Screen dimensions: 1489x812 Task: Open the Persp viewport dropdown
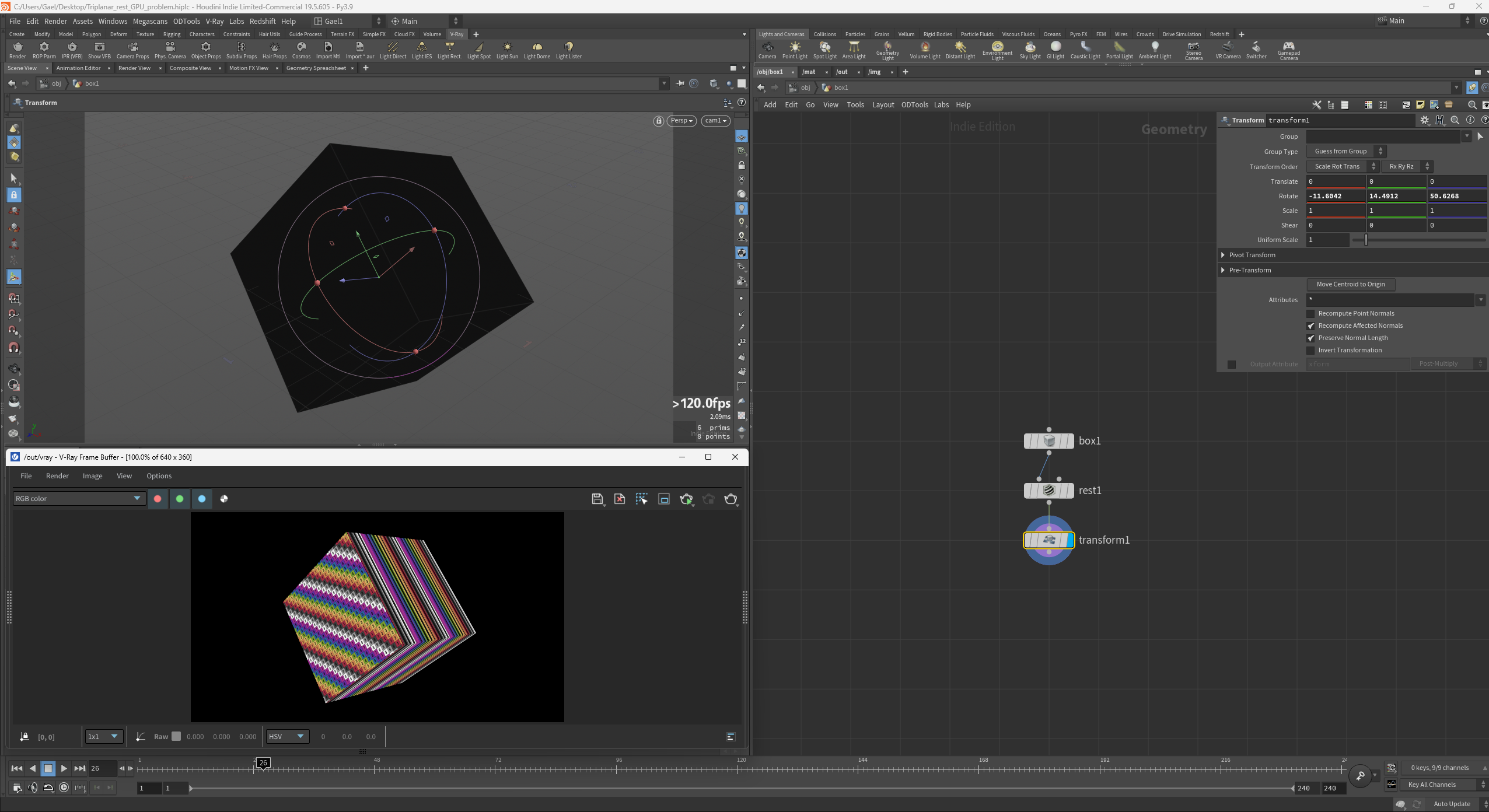[681, 121]
